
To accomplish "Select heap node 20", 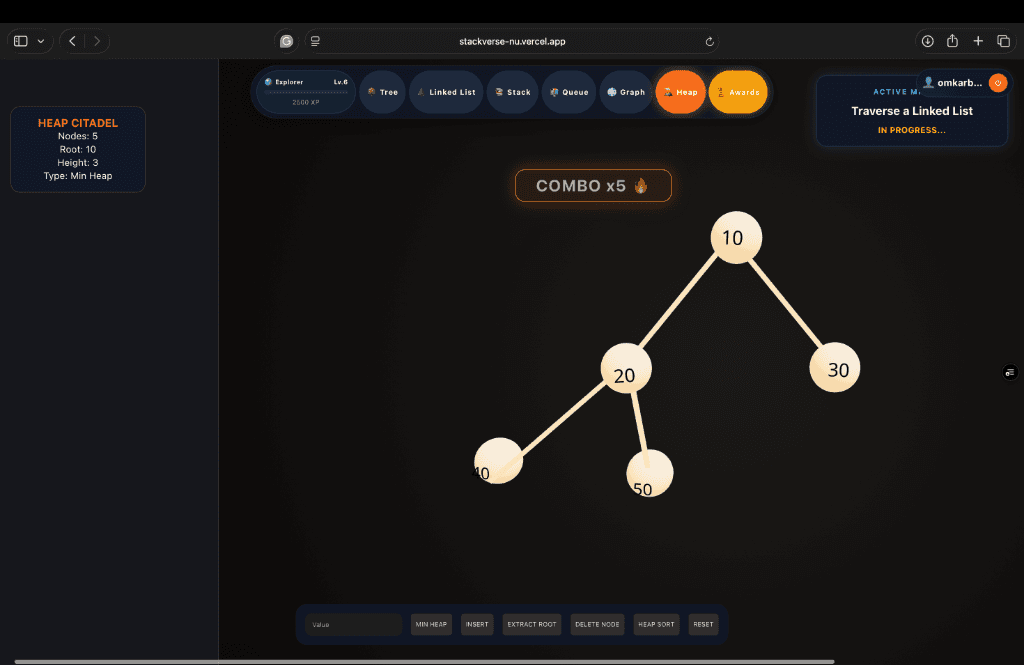I will click(x=626, y=368).
